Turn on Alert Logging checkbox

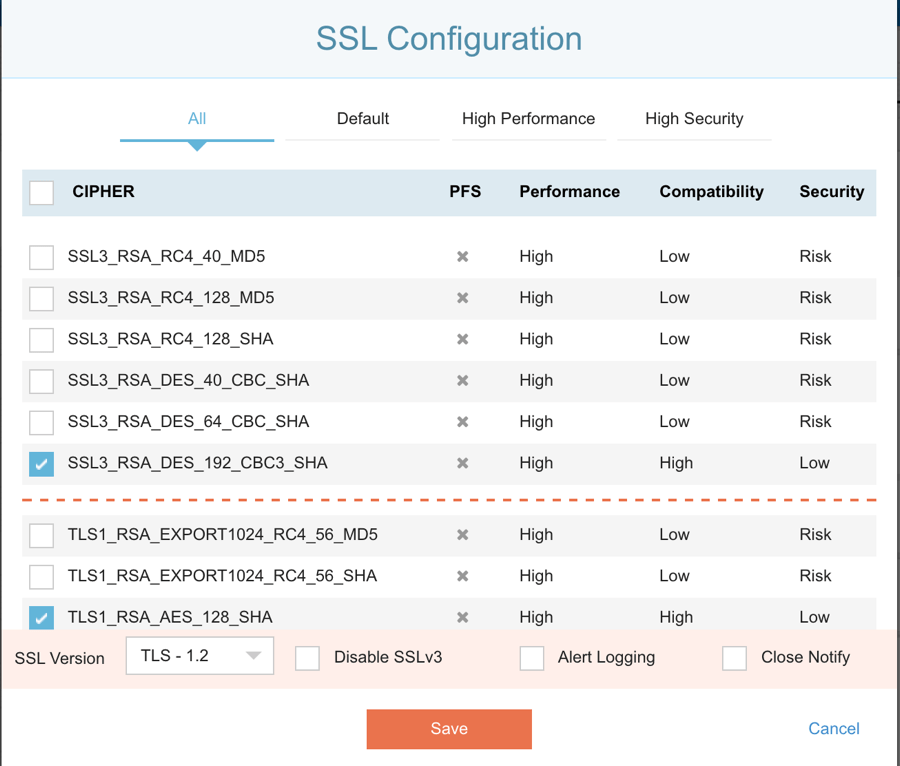532,658
